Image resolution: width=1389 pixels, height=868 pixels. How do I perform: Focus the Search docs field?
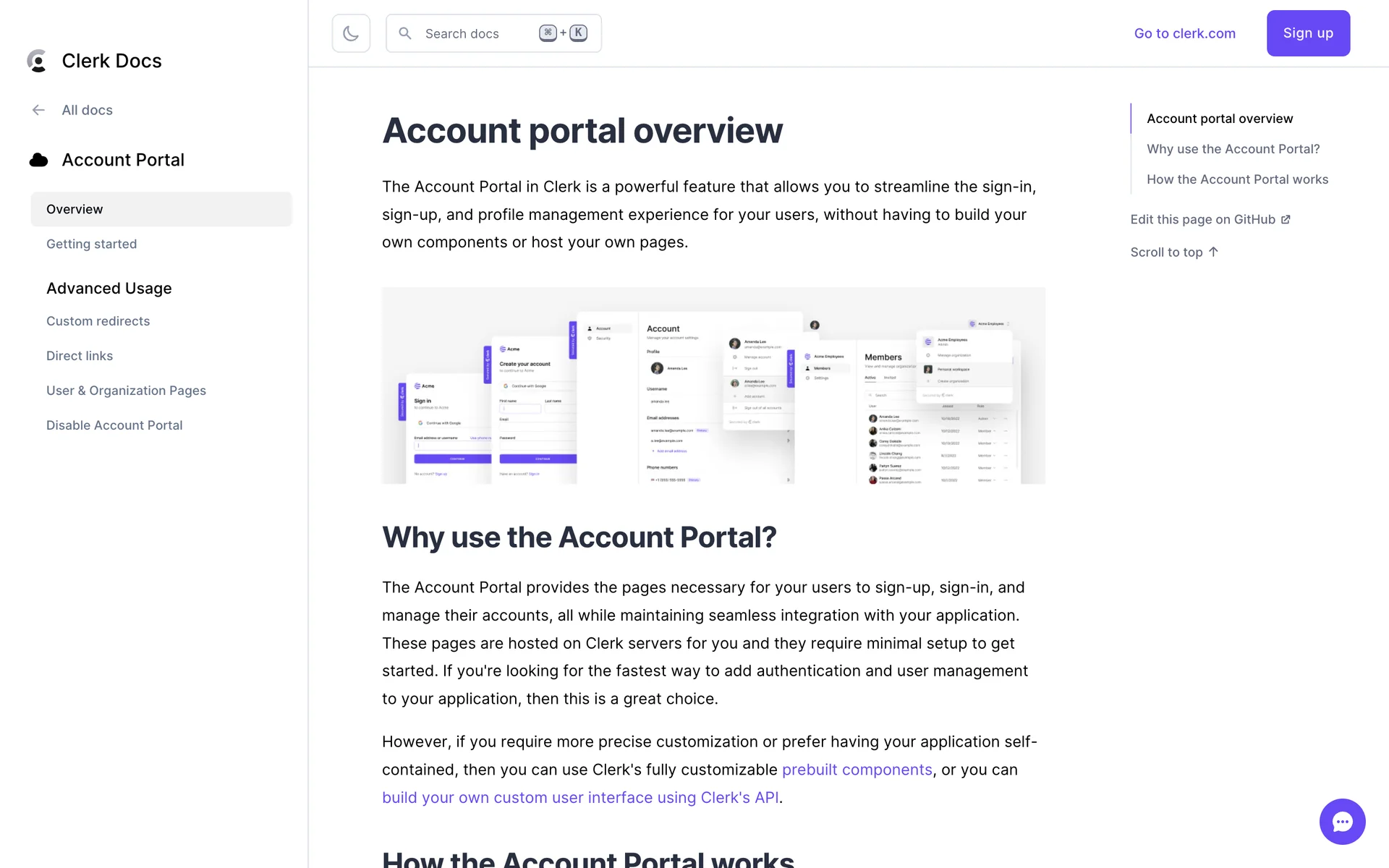point(477,33)
